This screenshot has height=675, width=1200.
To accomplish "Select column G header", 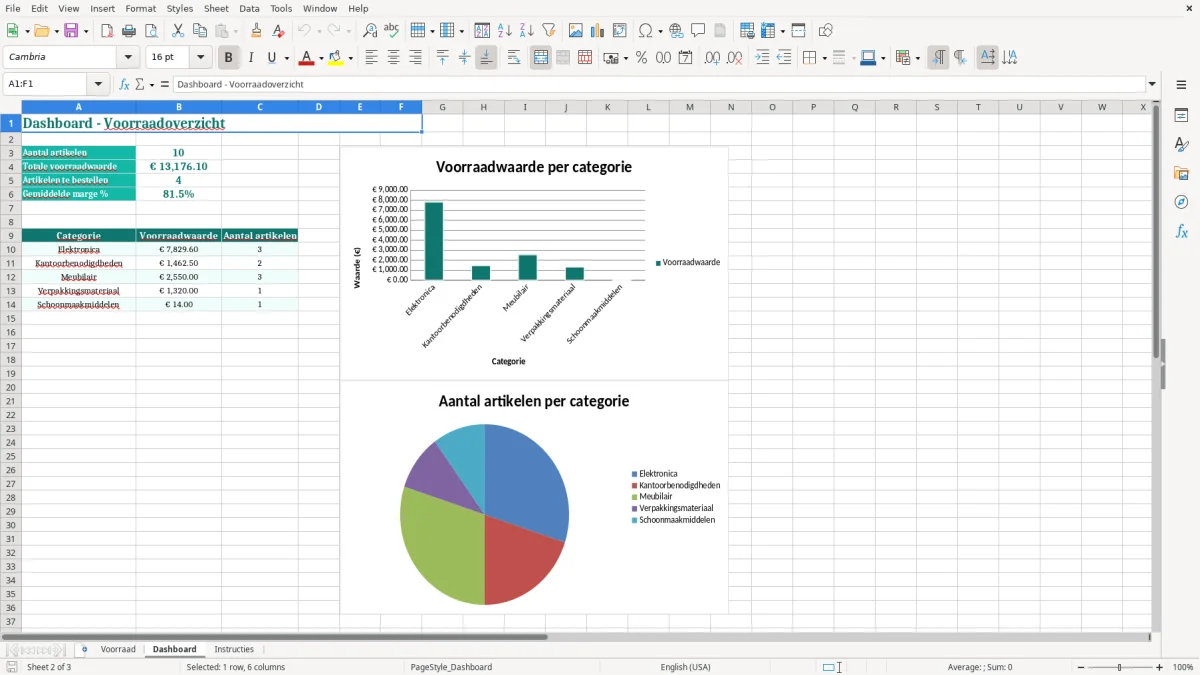I will [x=442, y=107].
